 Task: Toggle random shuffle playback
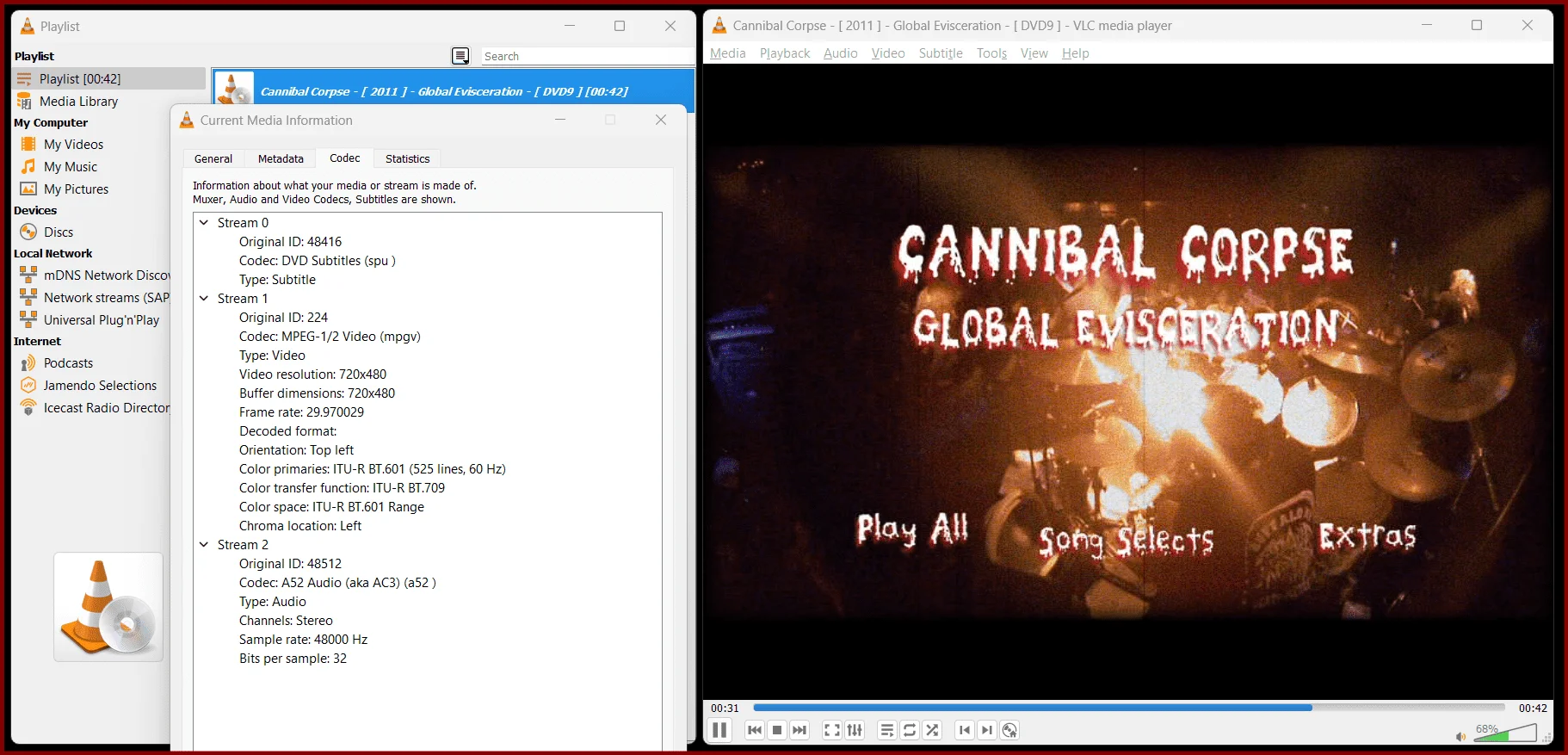point(932,730)
